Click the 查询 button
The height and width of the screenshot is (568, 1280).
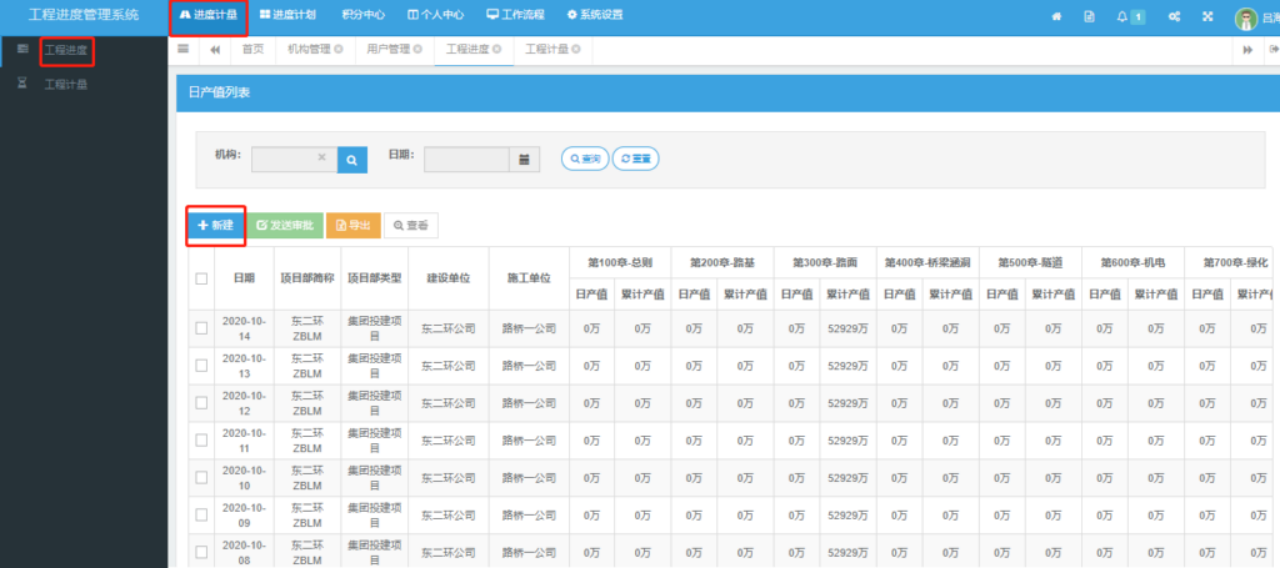coord(585,158)
